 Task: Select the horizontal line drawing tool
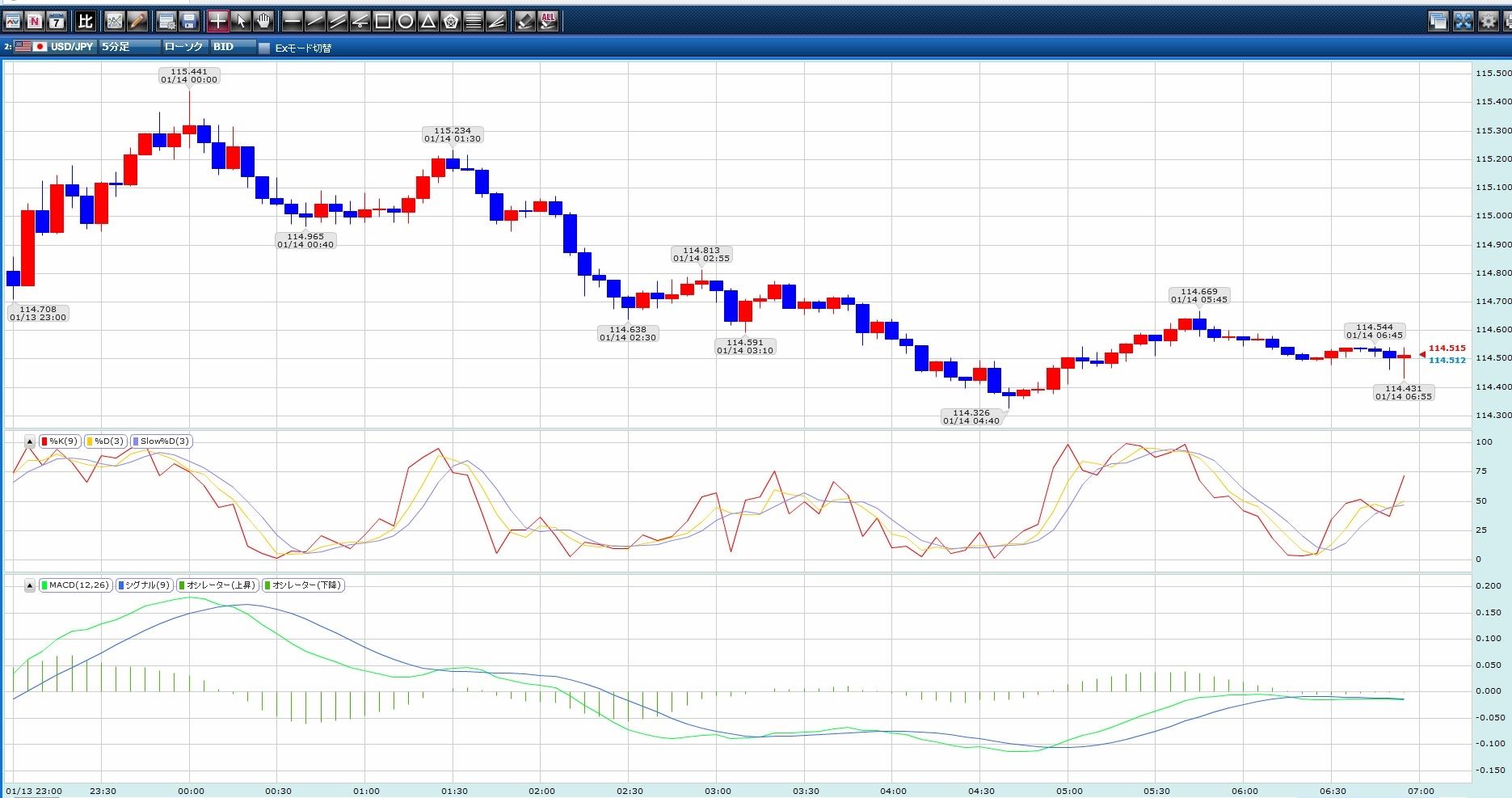pos(293,21)
